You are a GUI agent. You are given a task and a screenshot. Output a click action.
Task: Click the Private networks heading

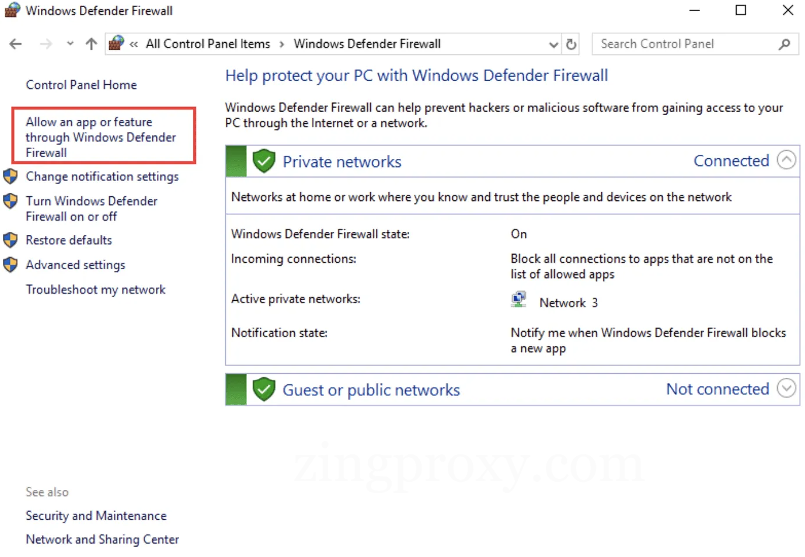tap(342, 162)
